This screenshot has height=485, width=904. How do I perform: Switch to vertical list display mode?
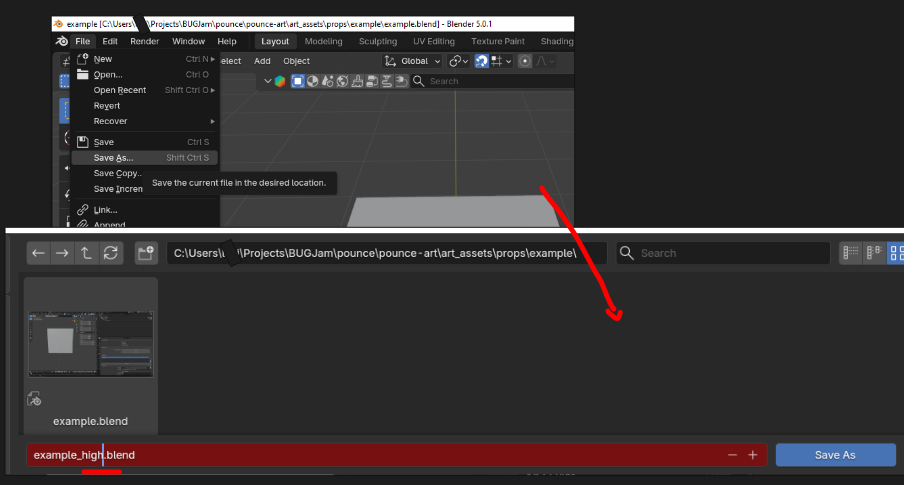pos(850,253)
